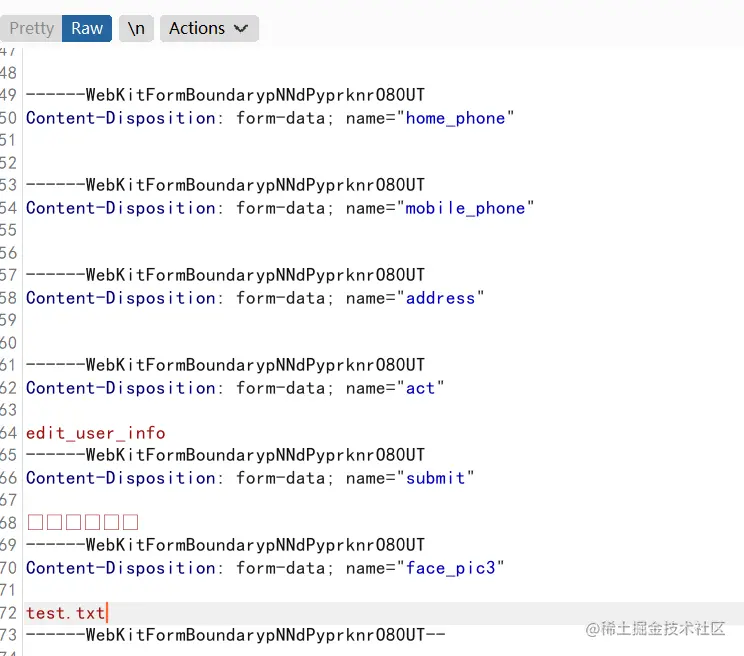Click line number 51 in the gutter
The image size is (744, 656).
[8, 140]
